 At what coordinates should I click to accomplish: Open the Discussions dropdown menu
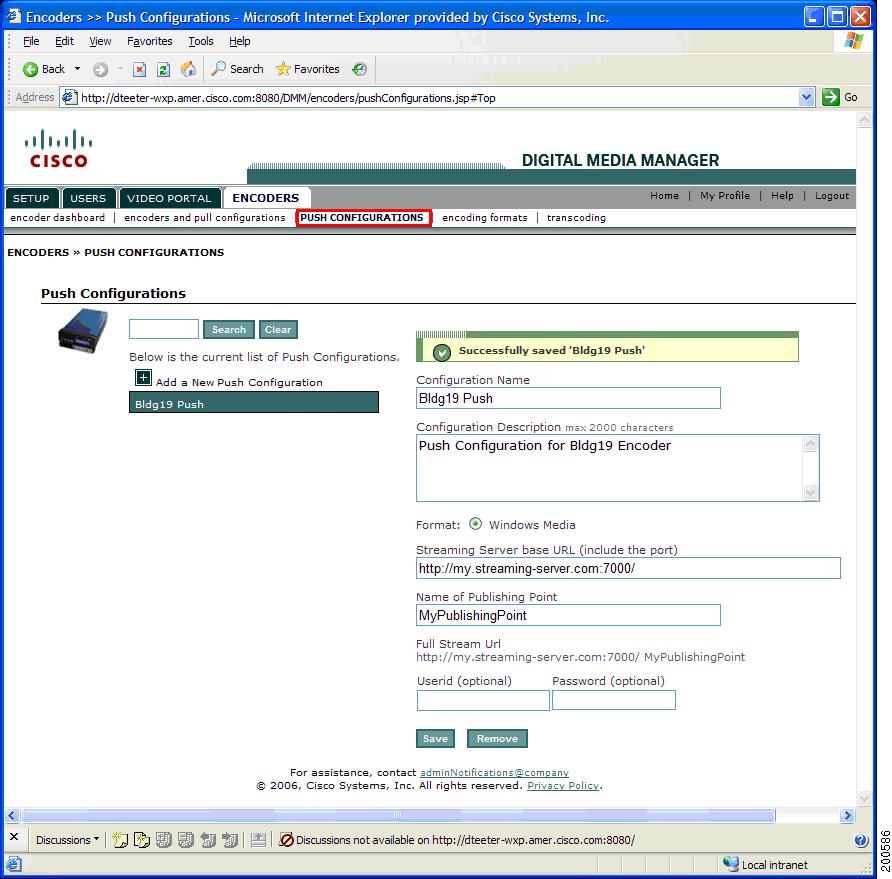[65, 840]
